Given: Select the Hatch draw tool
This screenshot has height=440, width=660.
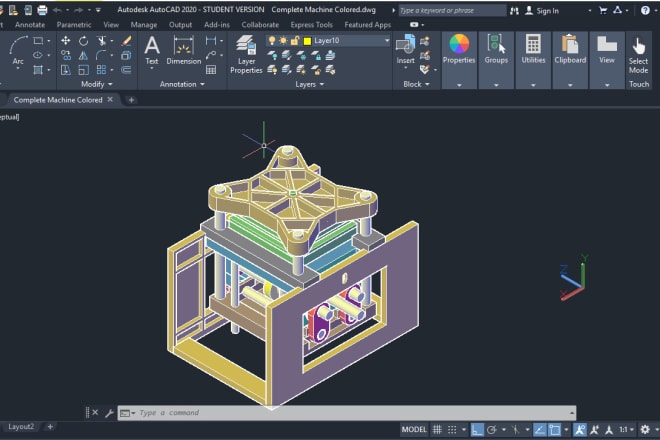Looking at the screenshot, I should 38,70.
